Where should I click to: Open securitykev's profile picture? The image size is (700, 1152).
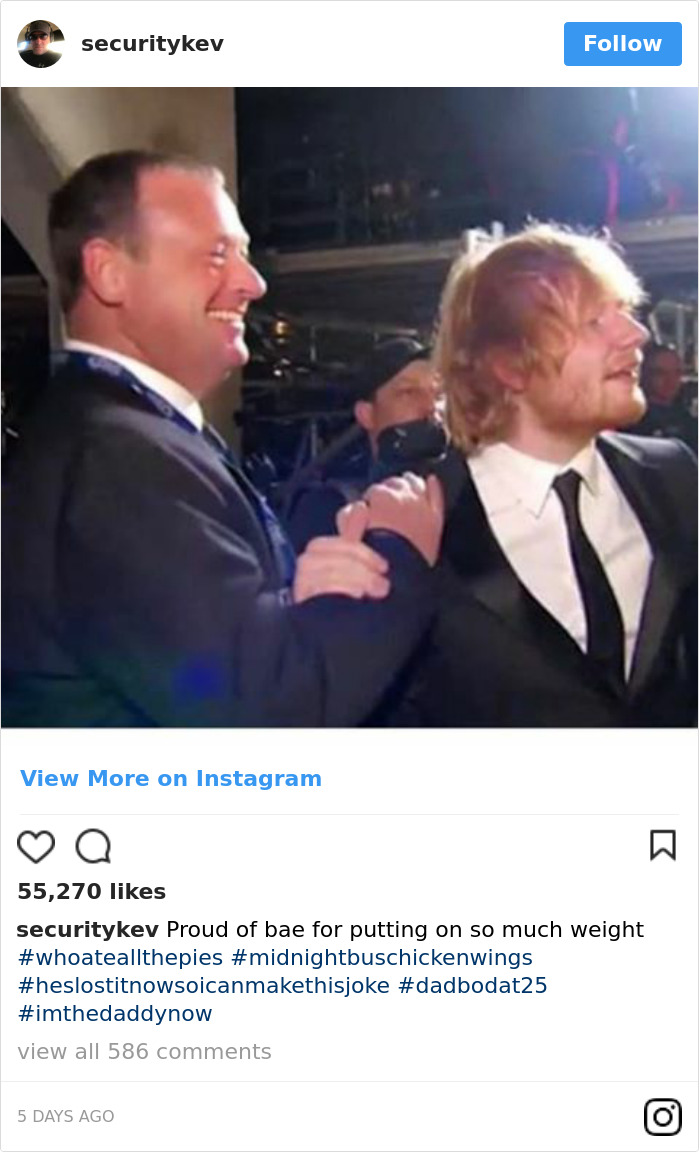(x=41, y=44)
